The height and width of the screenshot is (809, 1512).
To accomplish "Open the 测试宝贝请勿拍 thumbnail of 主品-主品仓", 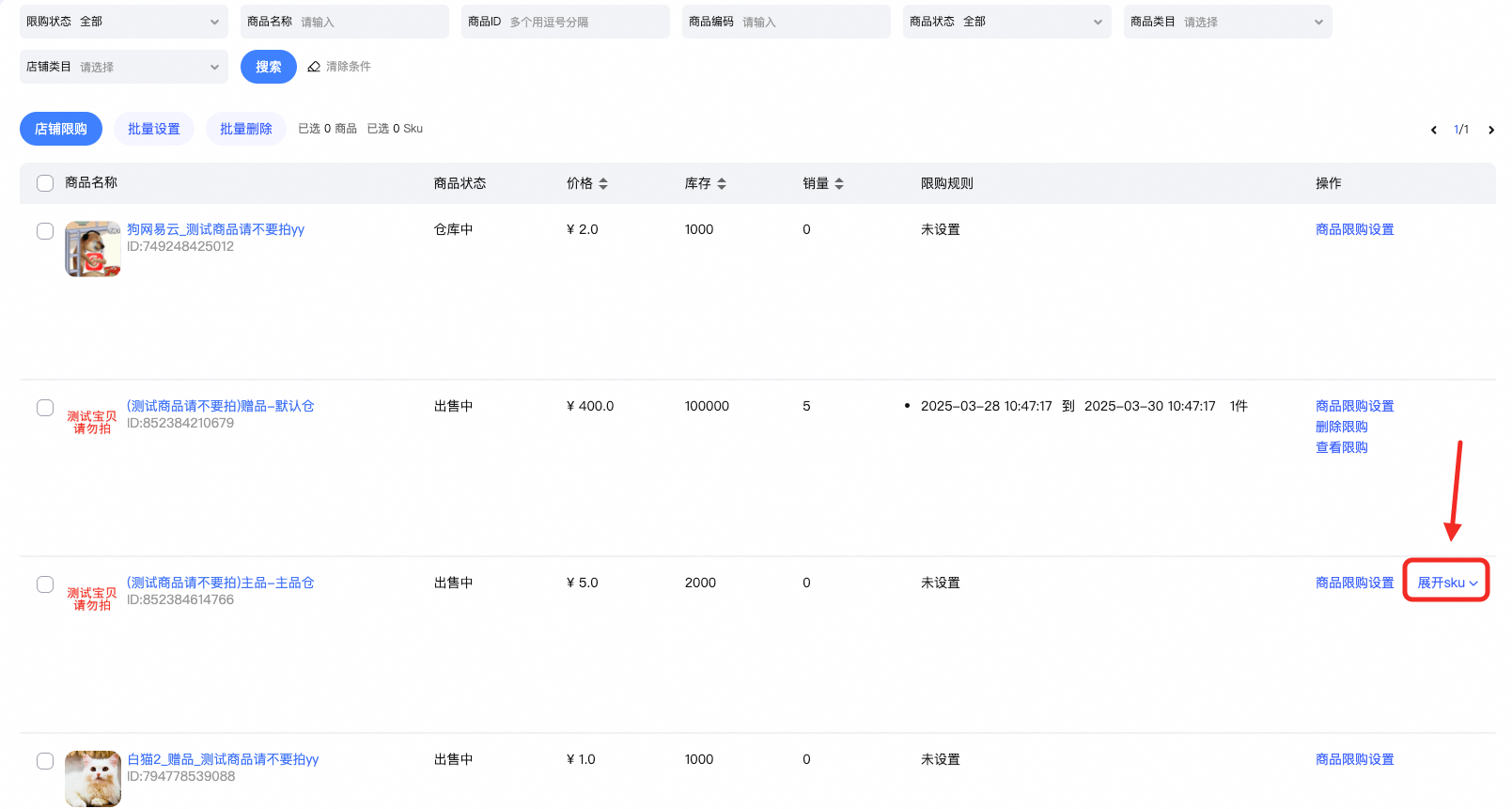I will pyautogui.click(x=92, y=599).
